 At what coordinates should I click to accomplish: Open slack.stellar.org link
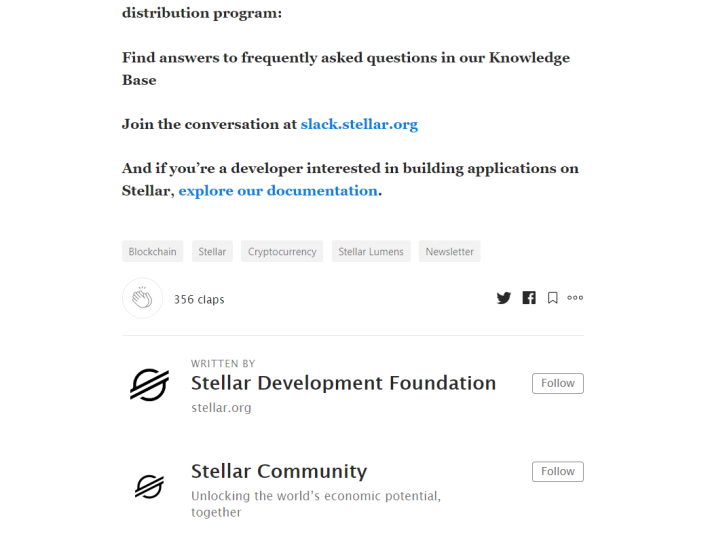(x=359, y=124)
